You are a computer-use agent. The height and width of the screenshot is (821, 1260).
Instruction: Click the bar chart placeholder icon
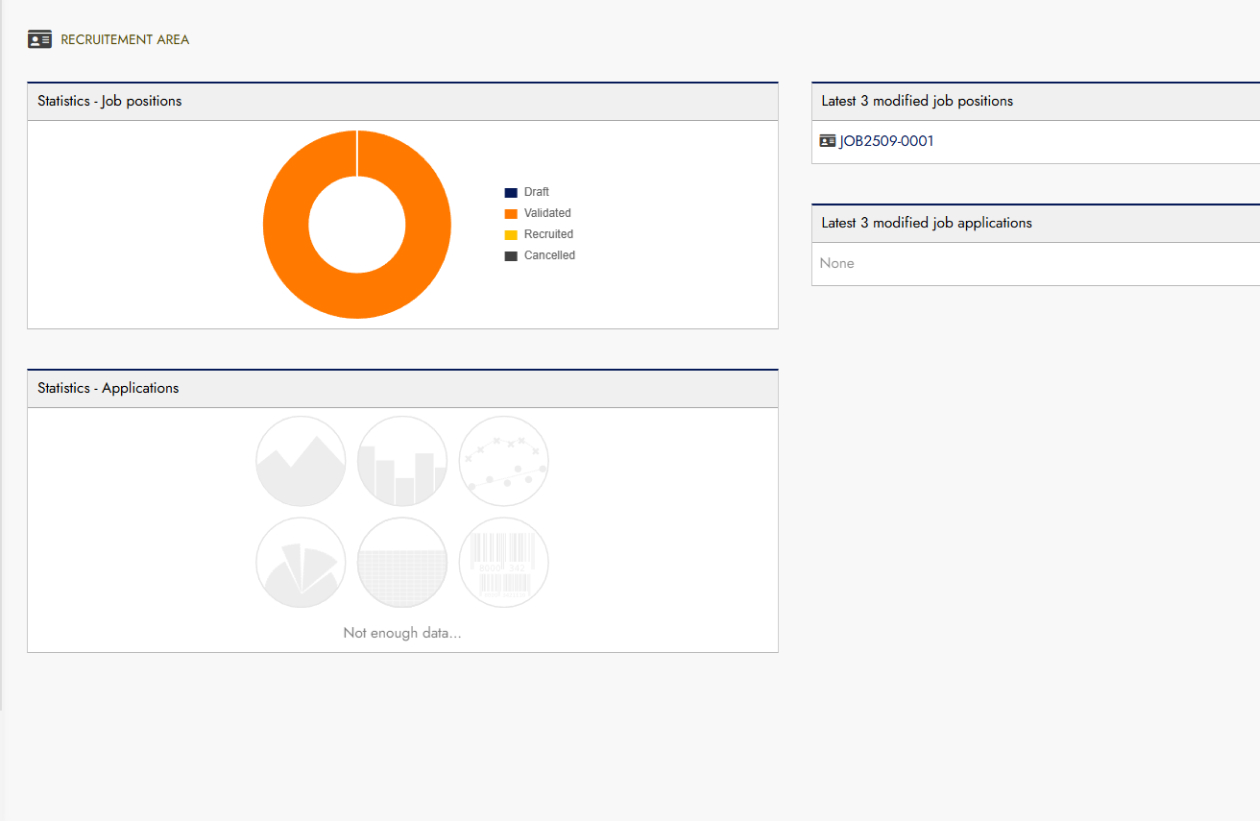[402, 461]
